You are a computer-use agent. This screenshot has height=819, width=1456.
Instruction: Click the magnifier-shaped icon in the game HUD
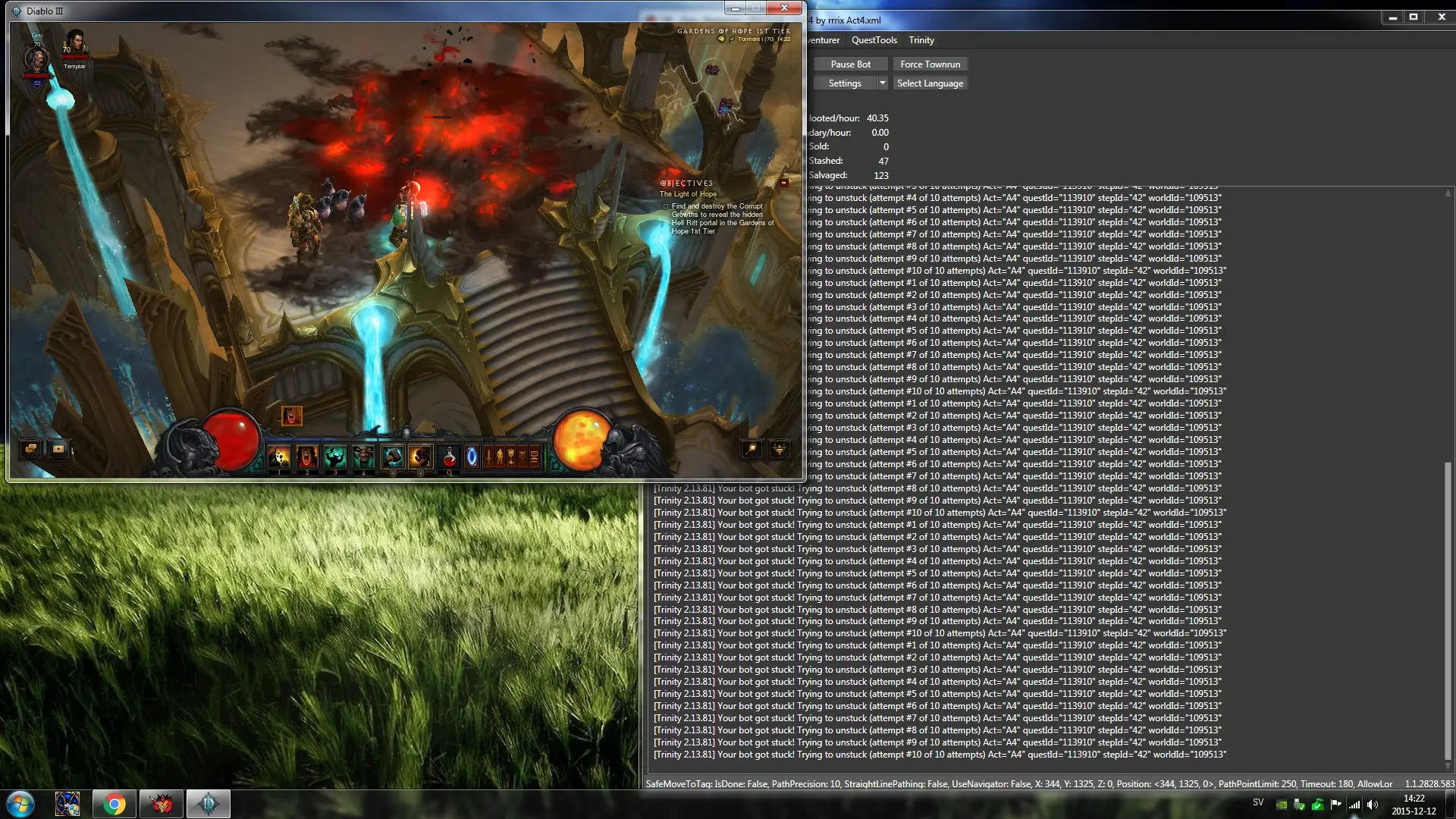pos(752,449)
